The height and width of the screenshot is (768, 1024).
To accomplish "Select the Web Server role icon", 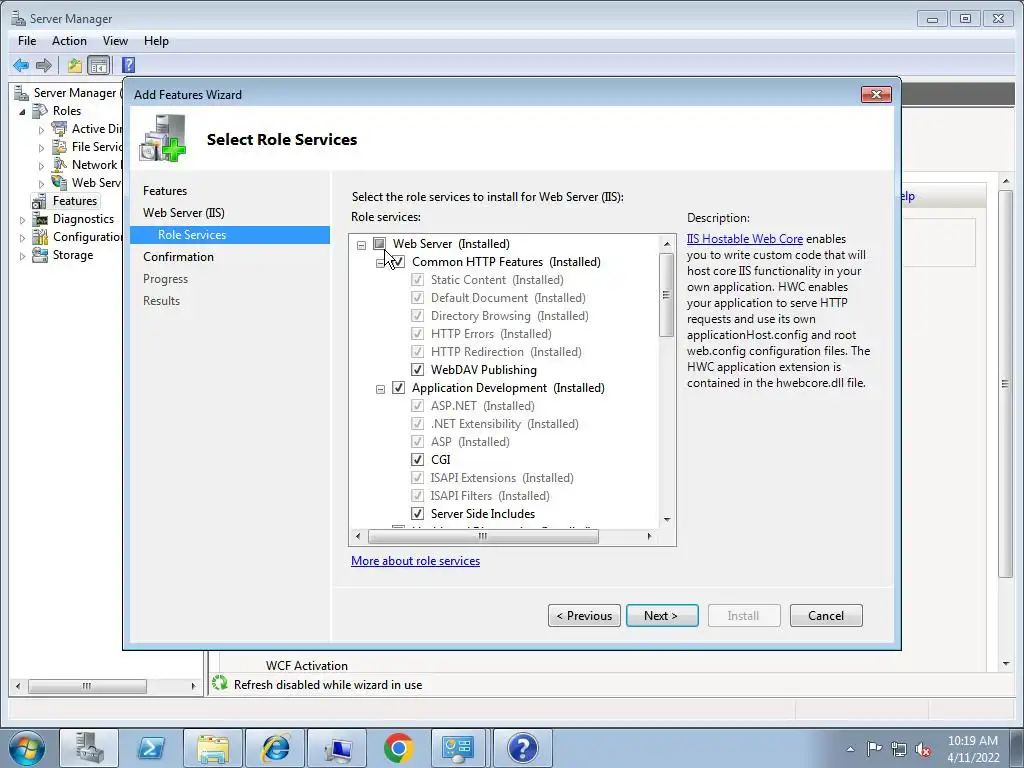I will pos(59,183).
